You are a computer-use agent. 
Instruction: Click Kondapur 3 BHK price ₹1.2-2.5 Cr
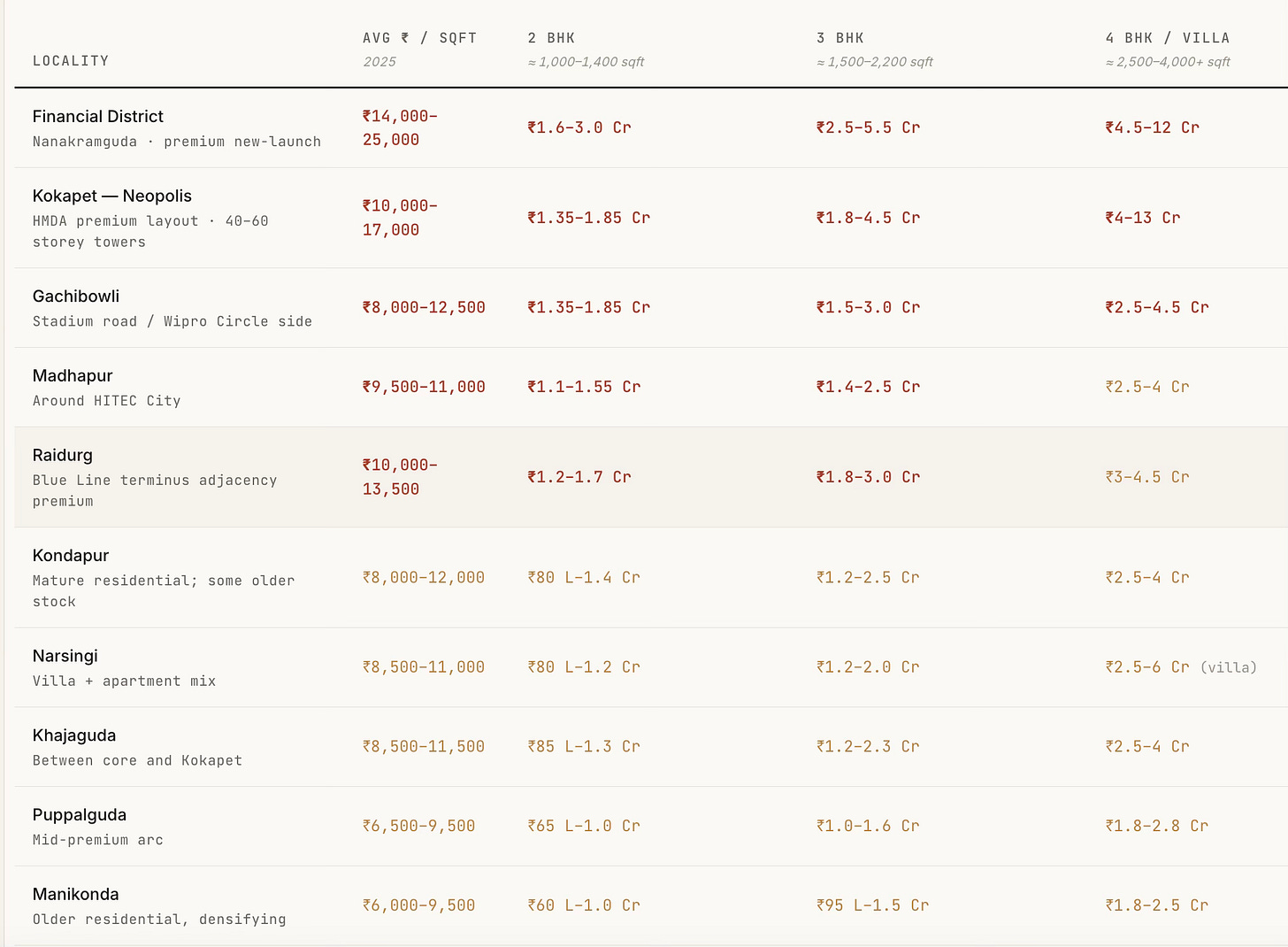pyautogui.click(x=869, y=577)
